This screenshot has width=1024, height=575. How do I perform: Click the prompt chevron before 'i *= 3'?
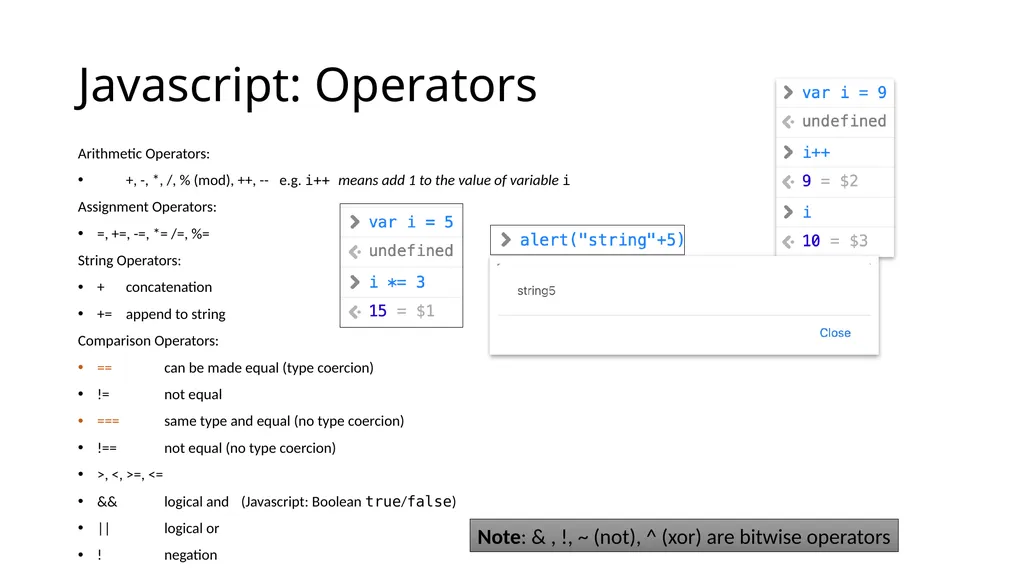tap(355, 282)
